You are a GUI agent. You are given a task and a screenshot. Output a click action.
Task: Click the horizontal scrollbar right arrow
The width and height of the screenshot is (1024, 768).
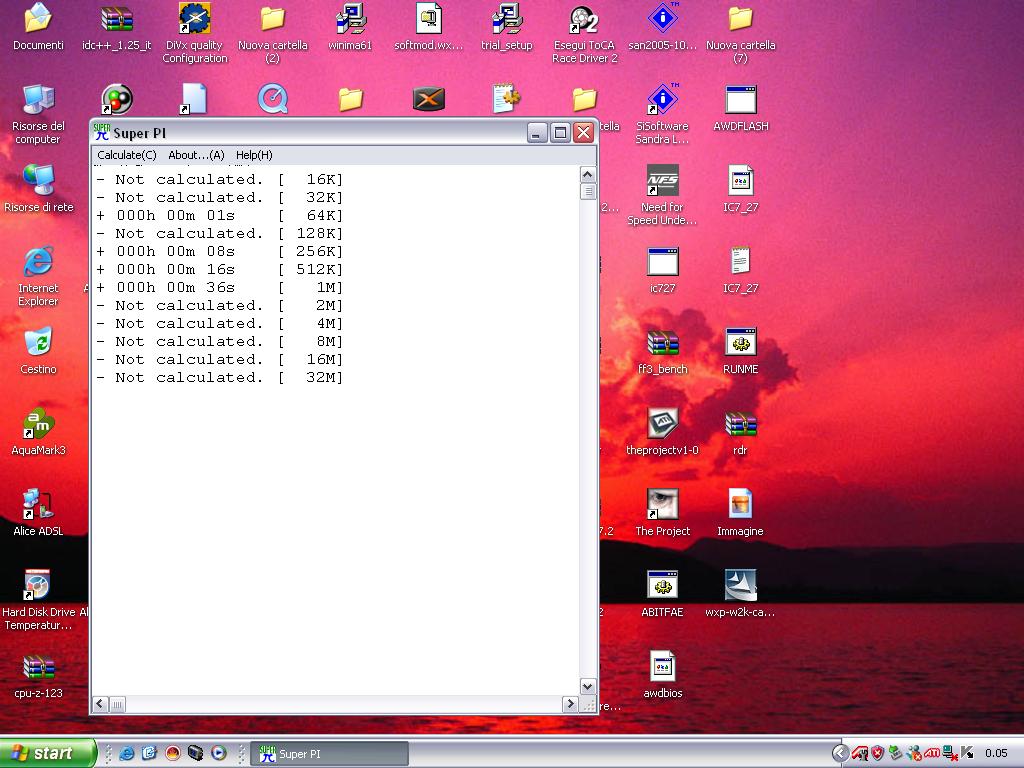click(570, 704)
